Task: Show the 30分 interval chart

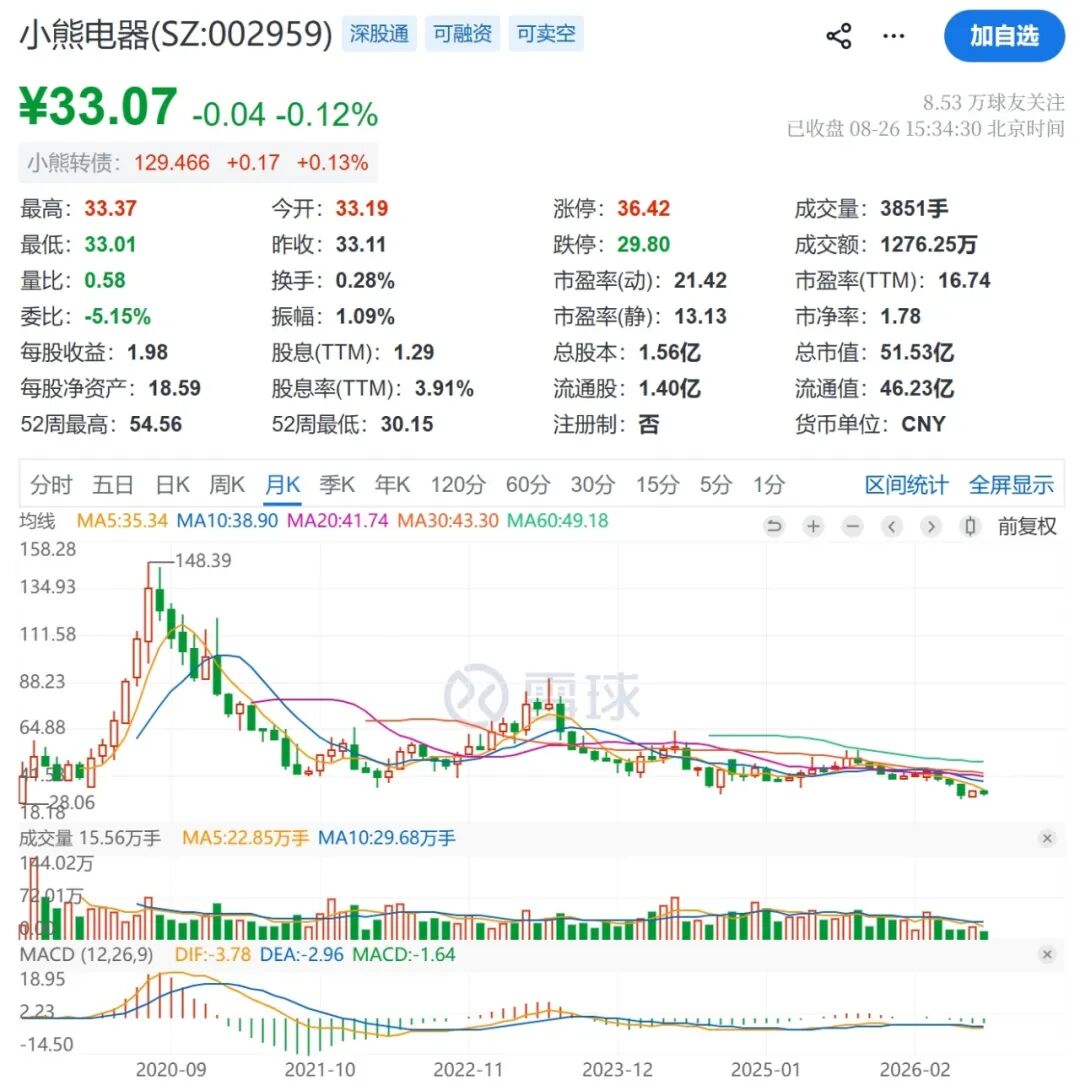Action: pyautogui.click(x=593, y=484)
